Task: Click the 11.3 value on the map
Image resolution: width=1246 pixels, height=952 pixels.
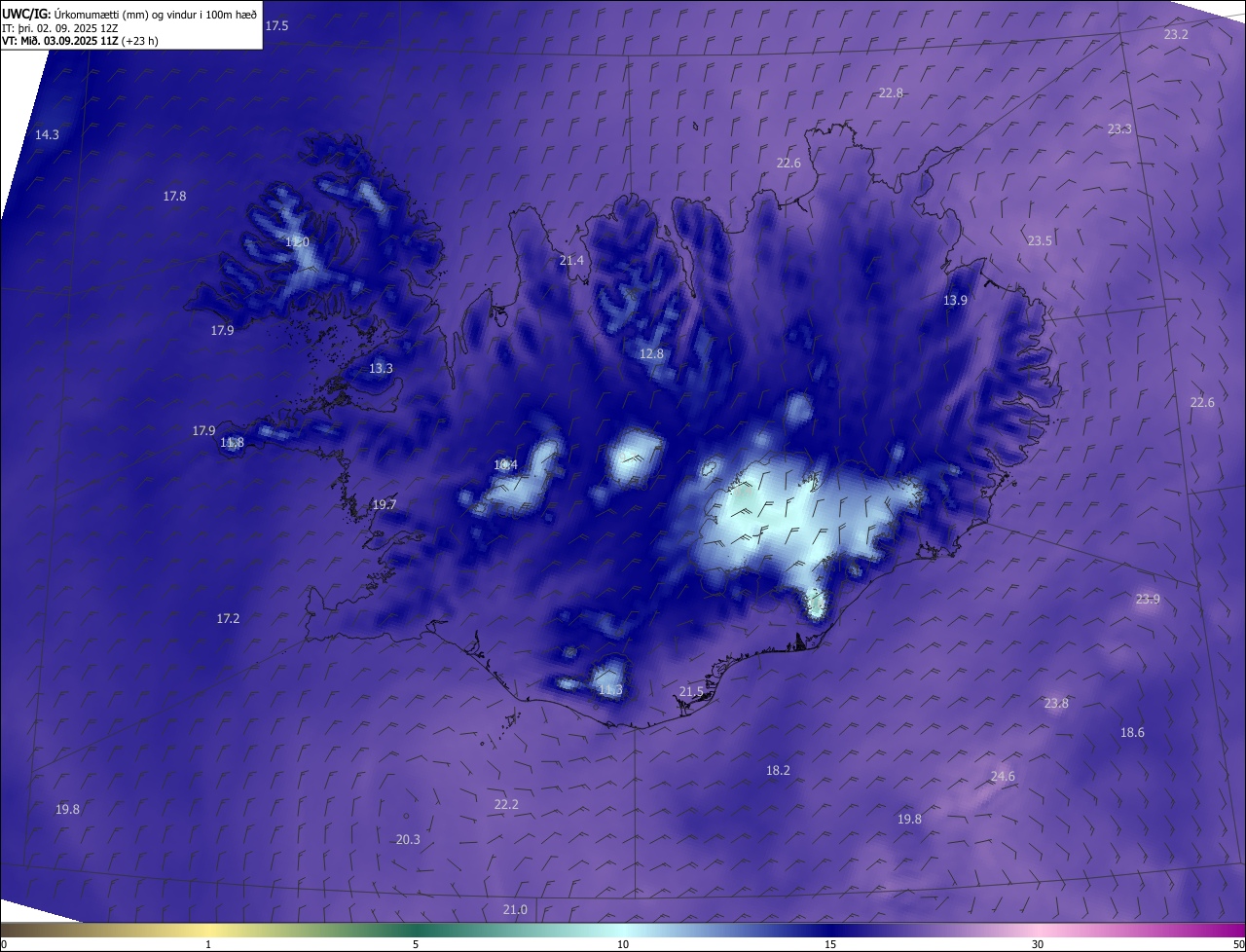Action: (610, 690)
